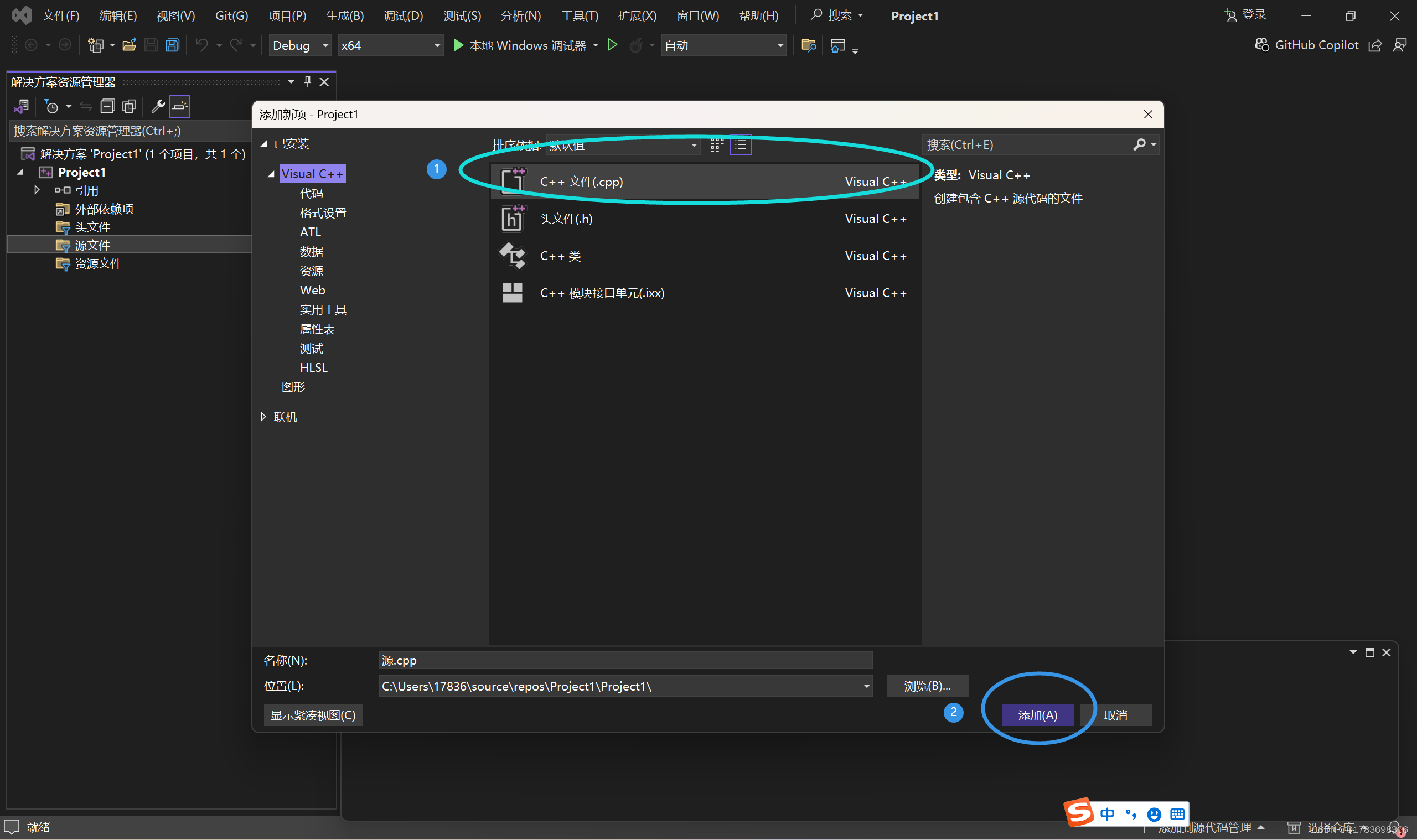Click 添加到源代码管理 in status bar

(x=1204, y=827)
